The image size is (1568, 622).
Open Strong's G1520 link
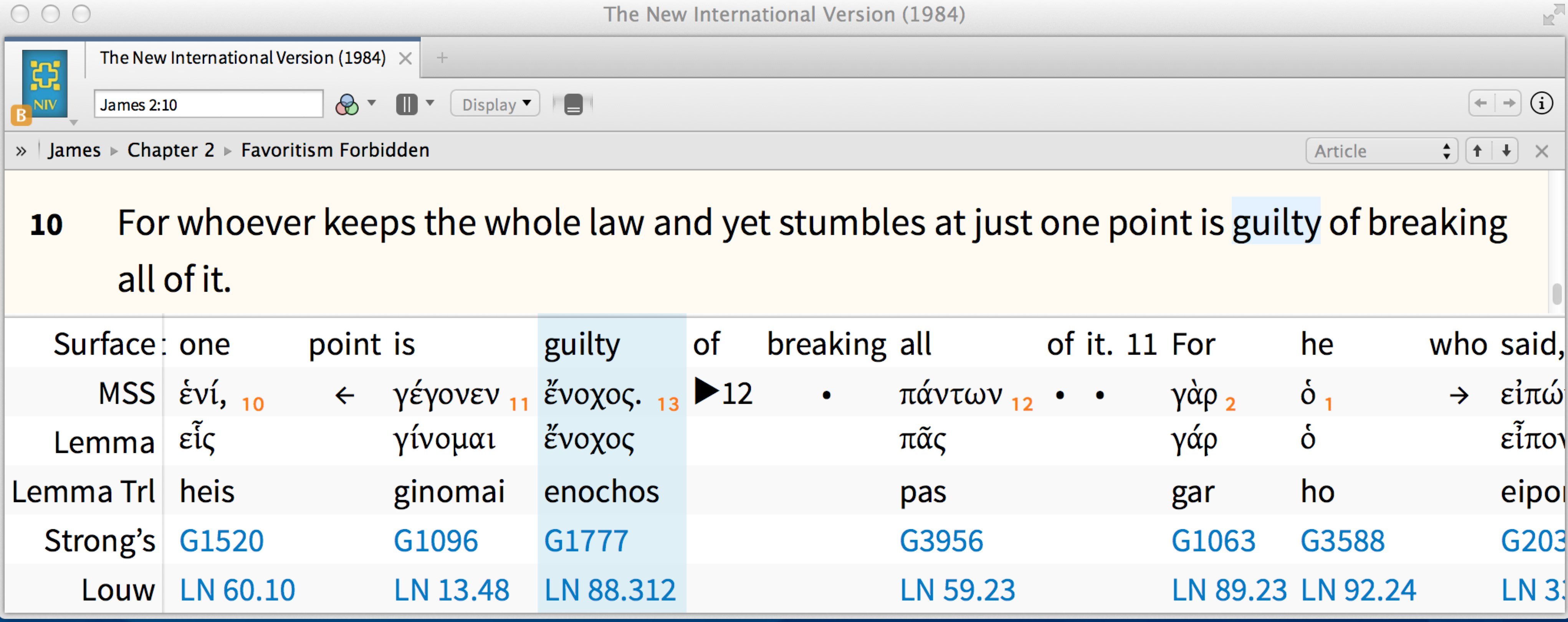pyautogui.click(x=222, y=541)
